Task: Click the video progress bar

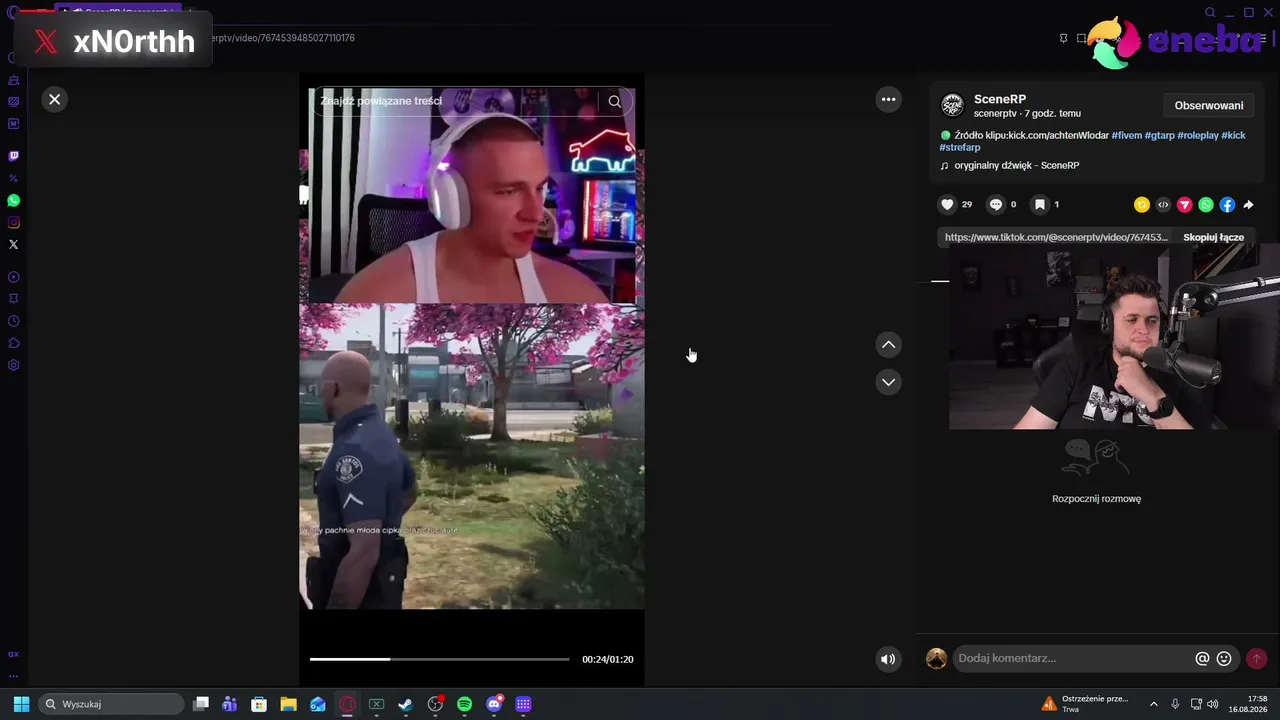Action: click(439, 659)
